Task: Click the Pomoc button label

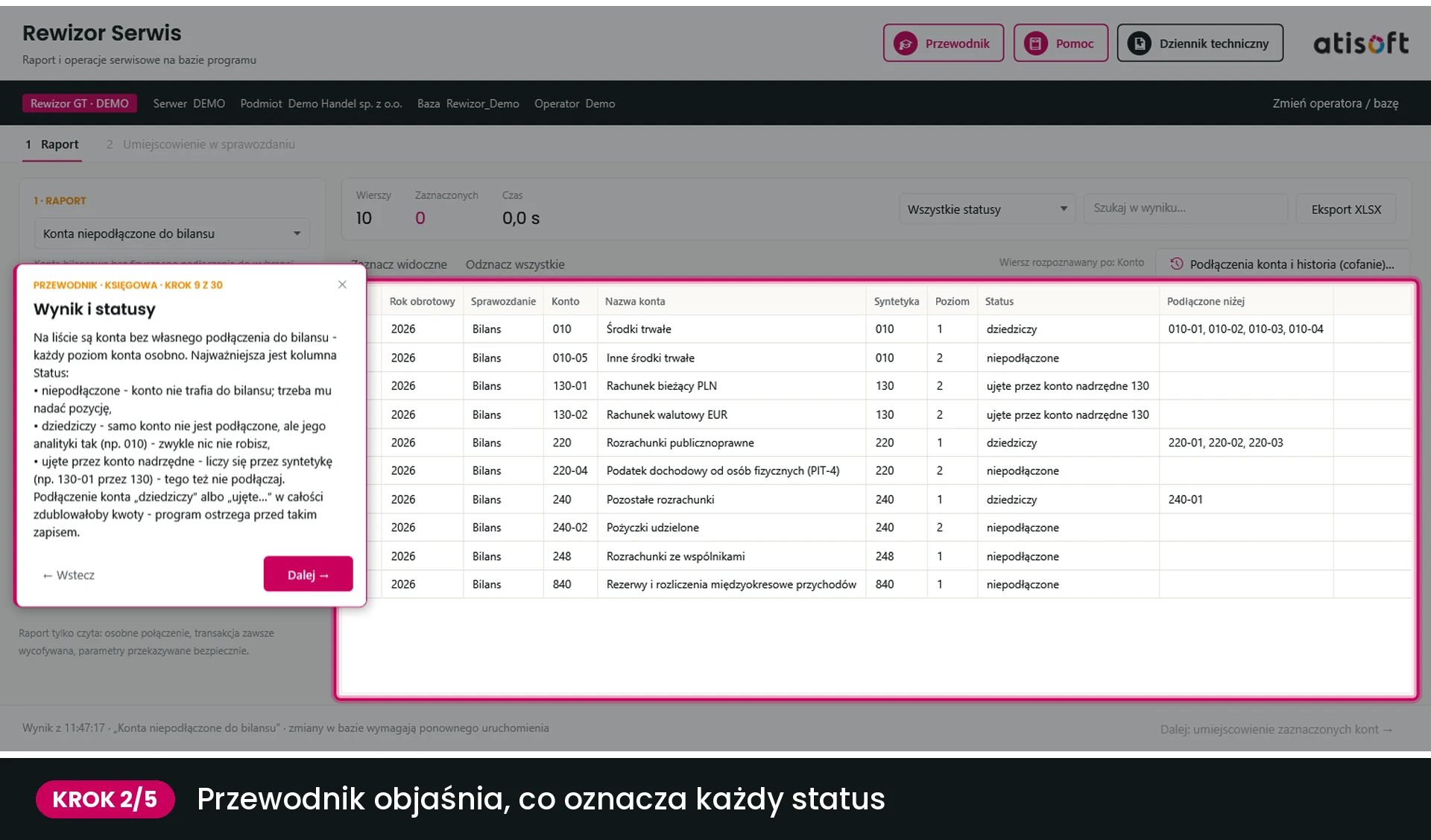Action: click(1074, 43)
